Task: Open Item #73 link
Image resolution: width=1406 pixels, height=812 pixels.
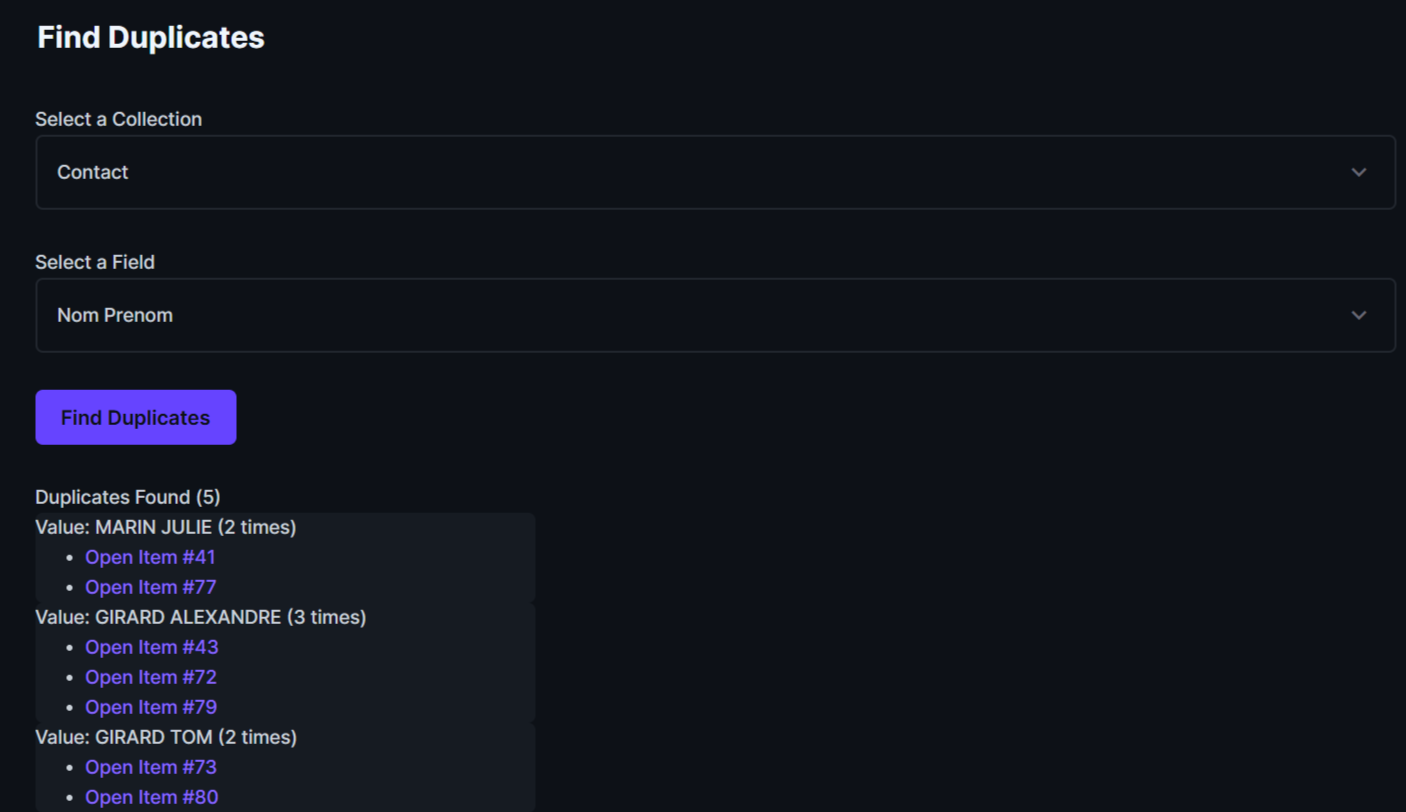Action: 150,767
